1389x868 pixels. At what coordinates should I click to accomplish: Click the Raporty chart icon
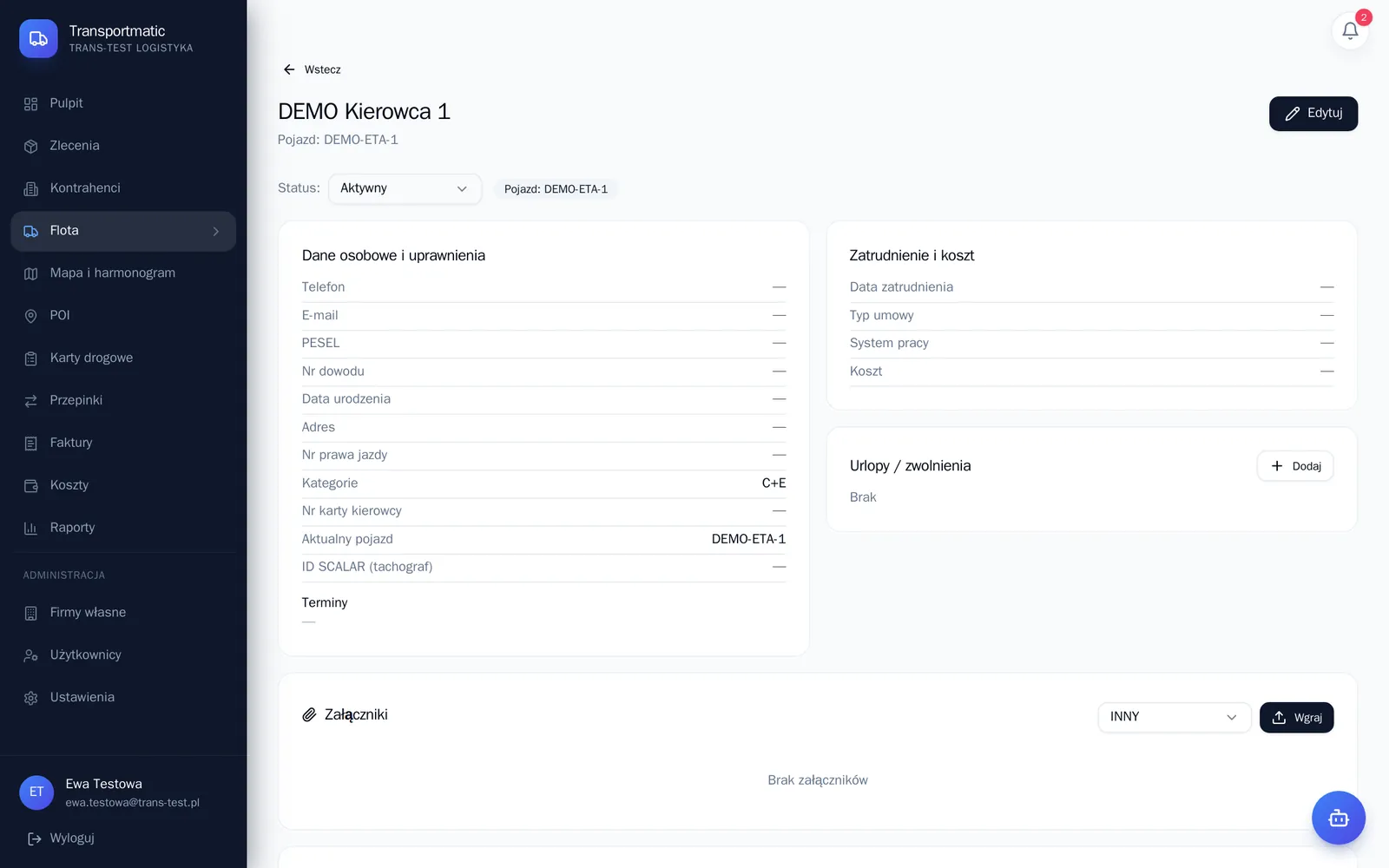pyautogui.click(x=31, y=529)
